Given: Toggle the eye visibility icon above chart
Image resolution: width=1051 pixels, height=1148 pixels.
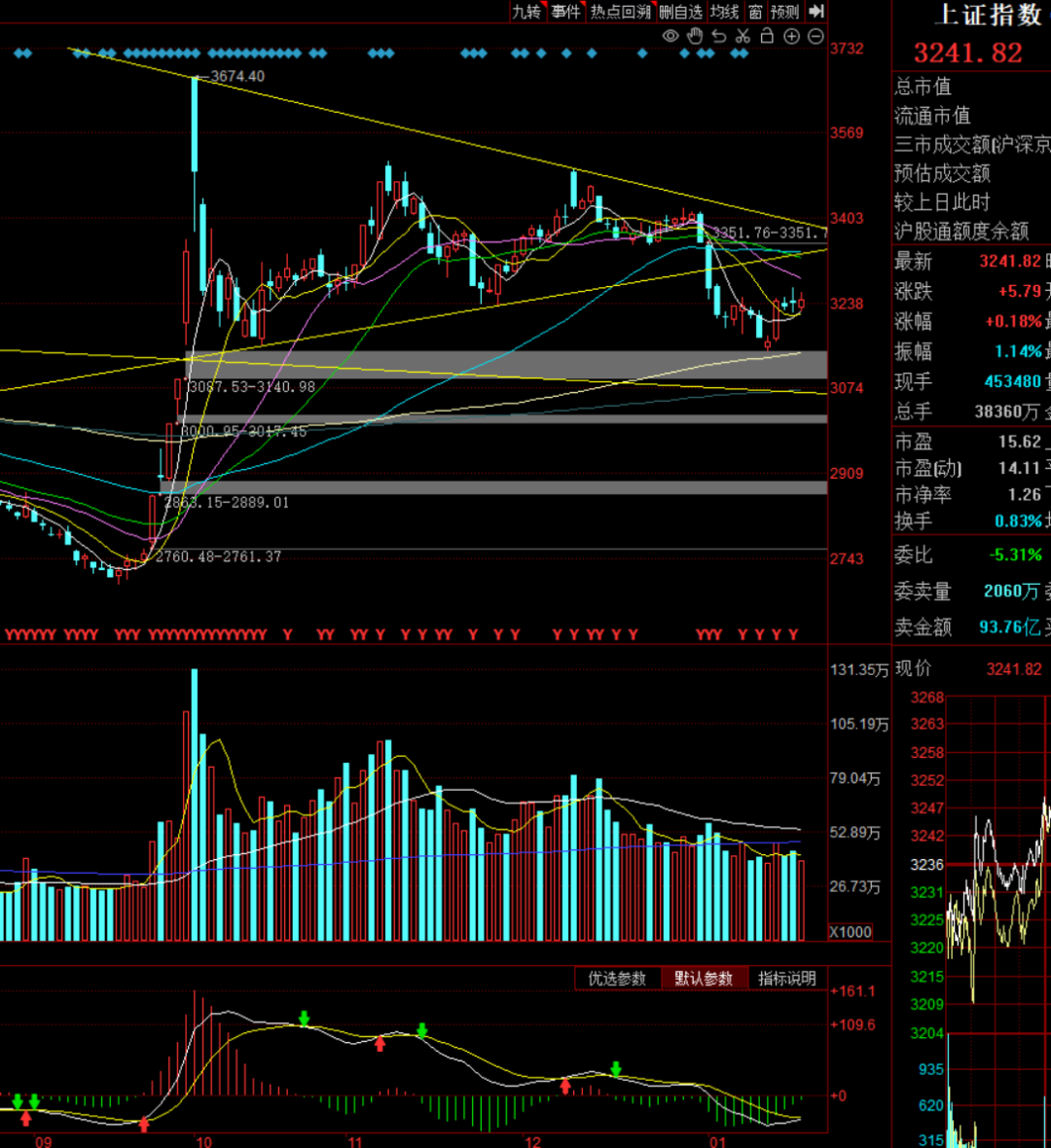Looking at the screenshot, I should coord(670,37).
